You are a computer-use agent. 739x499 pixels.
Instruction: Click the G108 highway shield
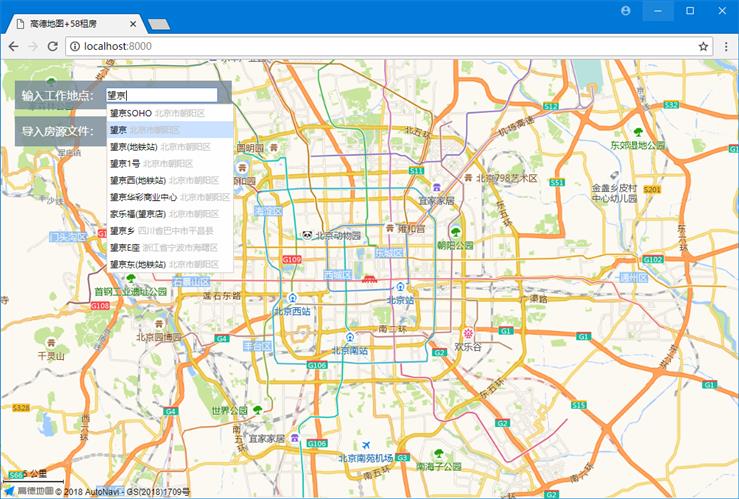(x=100, y=306)
